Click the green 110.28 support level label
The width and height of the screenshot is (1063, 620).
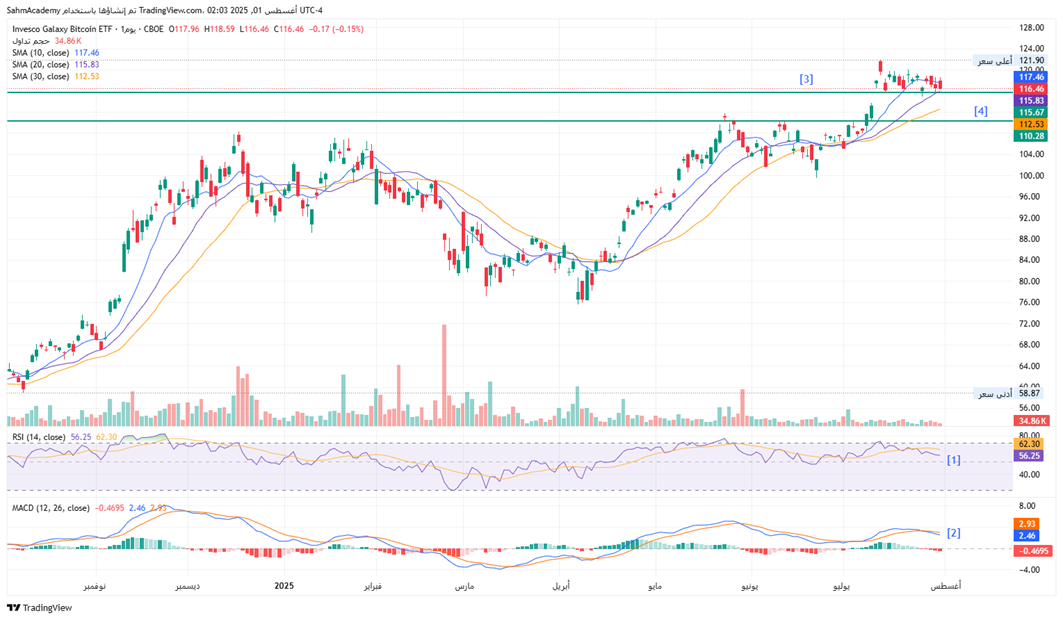click(x=1030, y=136)
